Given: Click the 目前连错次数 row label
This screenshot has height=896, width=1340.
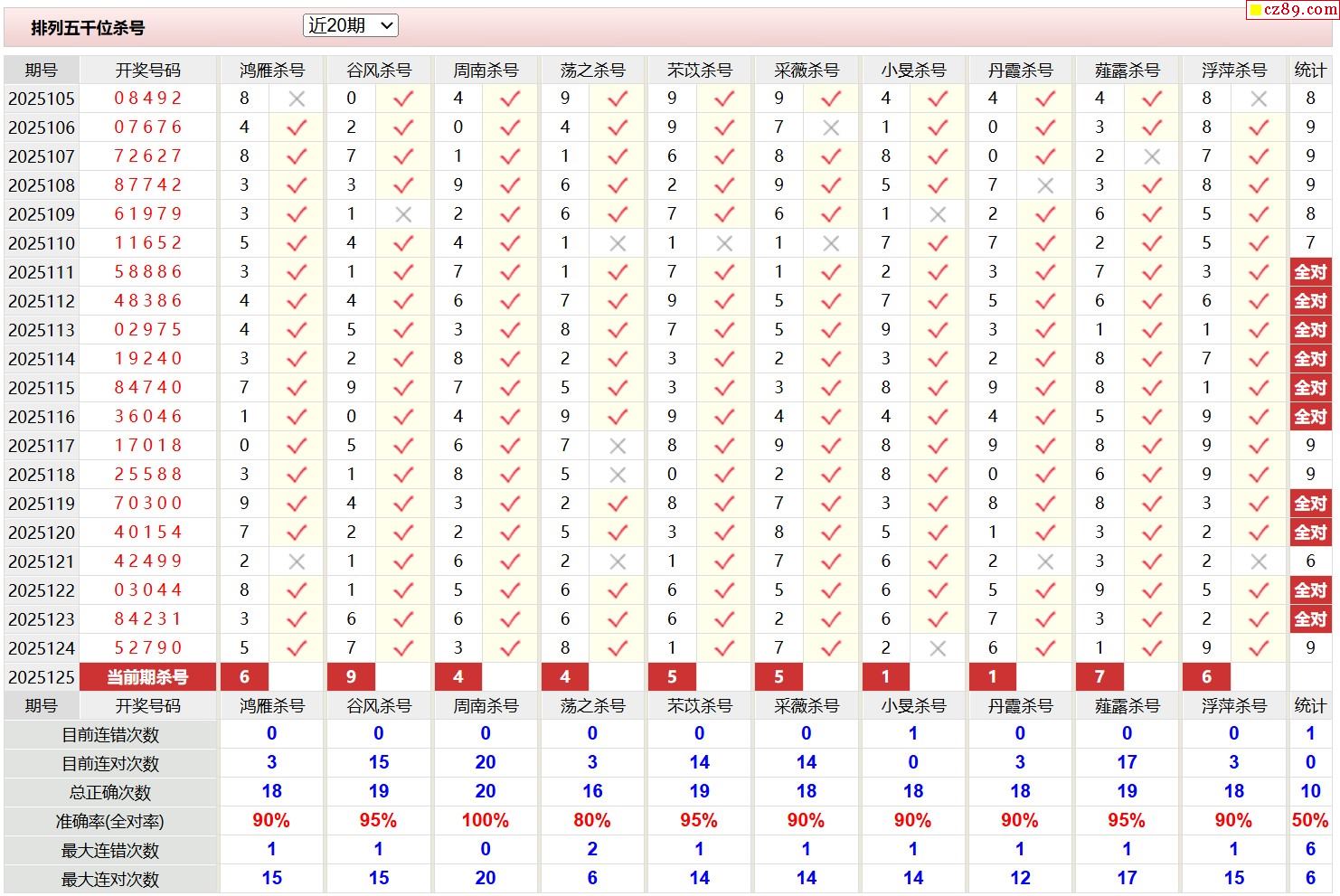Looking at the screenshot, I should click(x=110, y=735).
